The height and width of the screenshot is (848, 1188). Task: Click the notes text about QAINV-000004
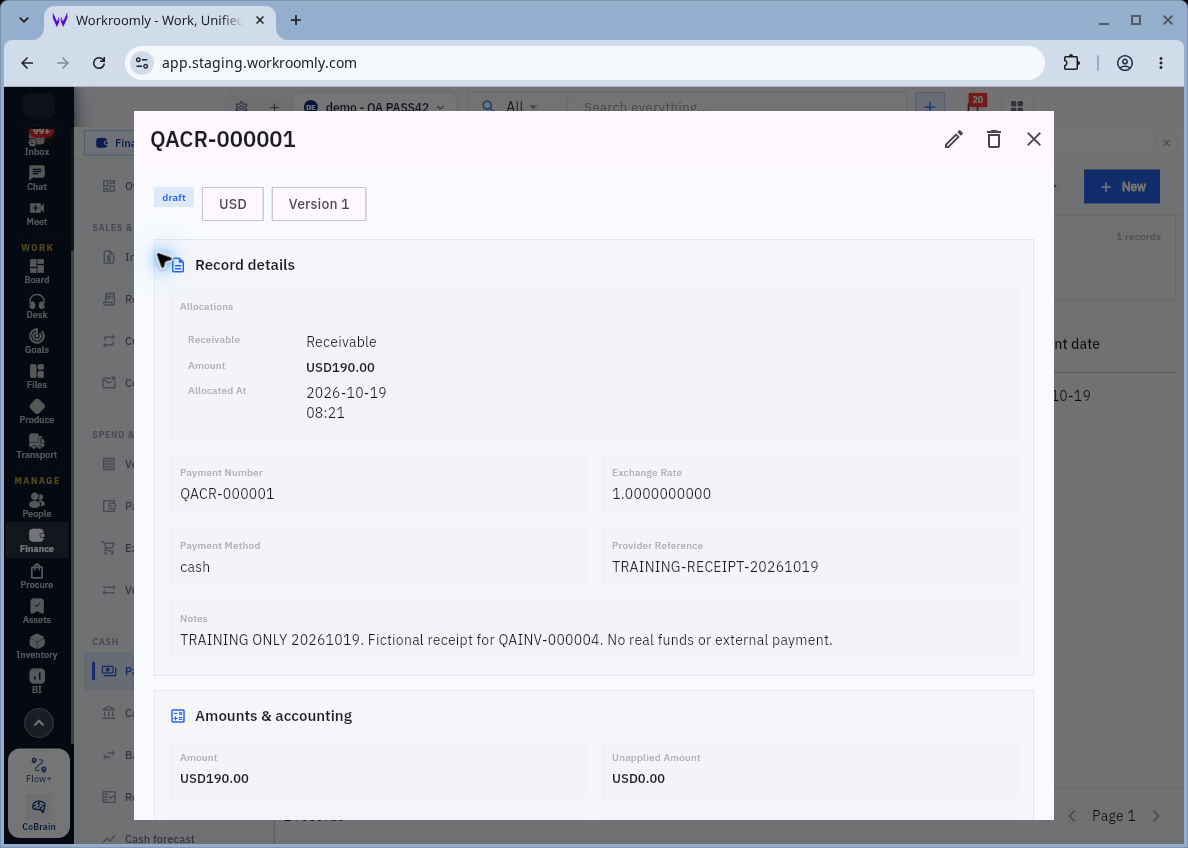point(506,640)
